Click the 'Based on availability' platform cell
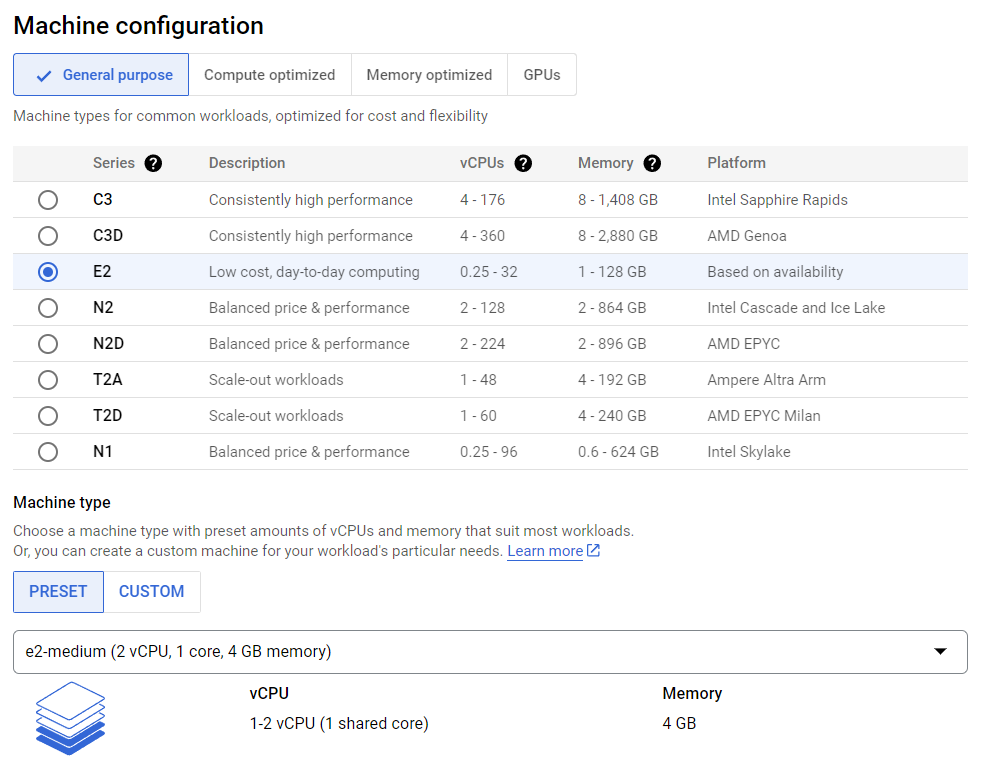This screenshot has width=990, height=768. (x=775, y=272)
